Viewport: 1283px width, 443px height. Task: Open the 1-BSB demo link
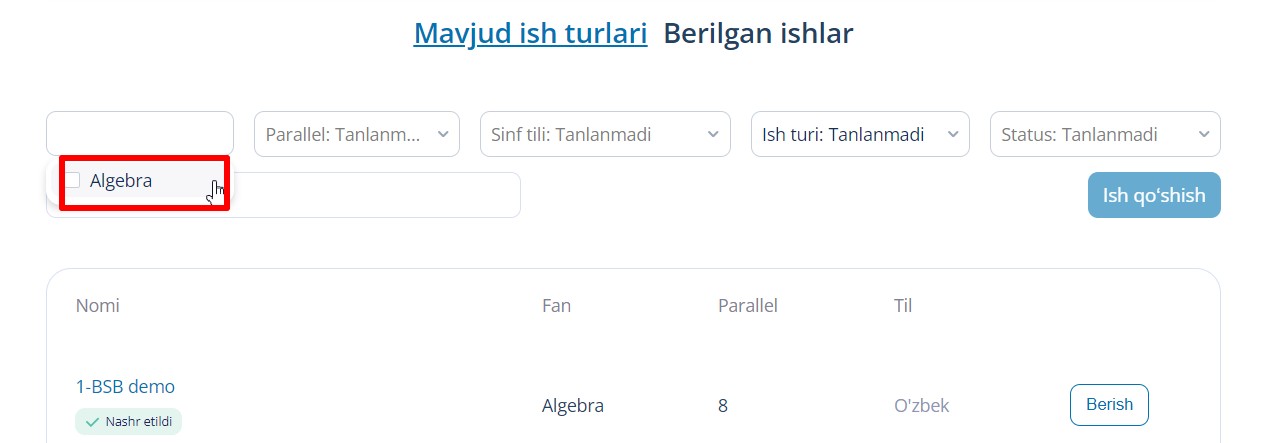125,386
